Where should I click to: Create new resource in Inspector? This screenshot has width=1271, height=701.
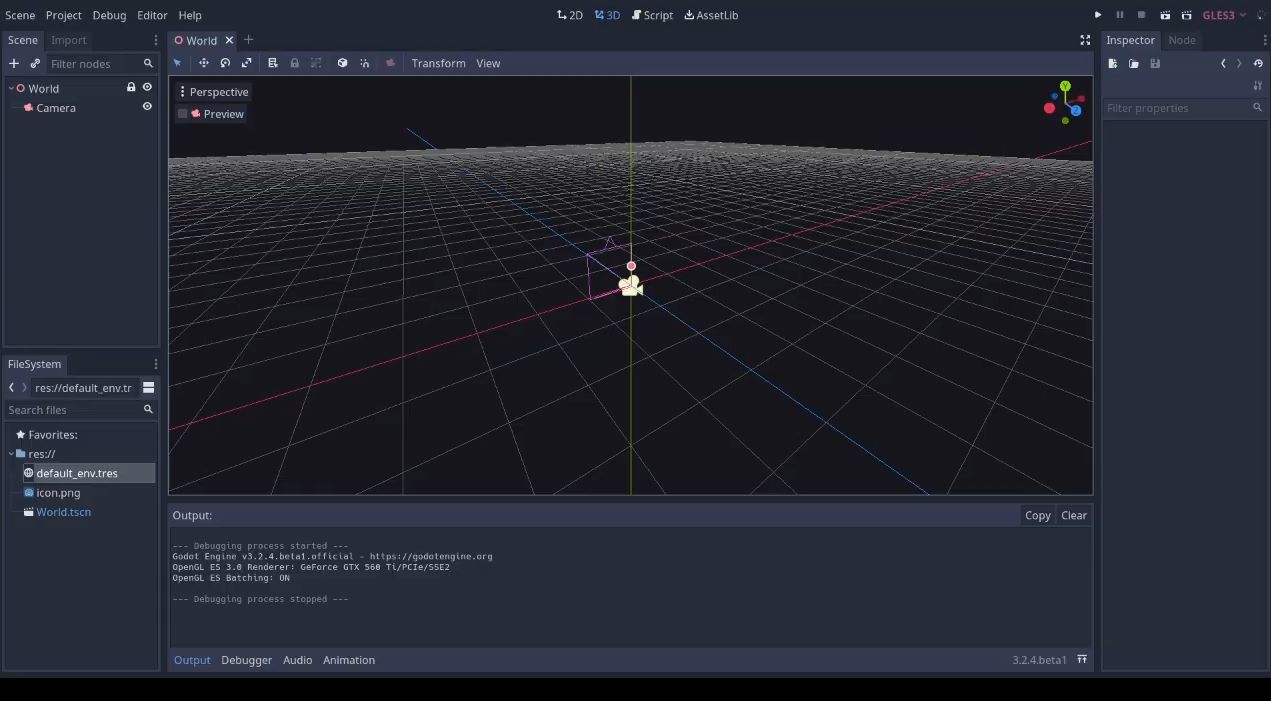(x=1112, y=63)
